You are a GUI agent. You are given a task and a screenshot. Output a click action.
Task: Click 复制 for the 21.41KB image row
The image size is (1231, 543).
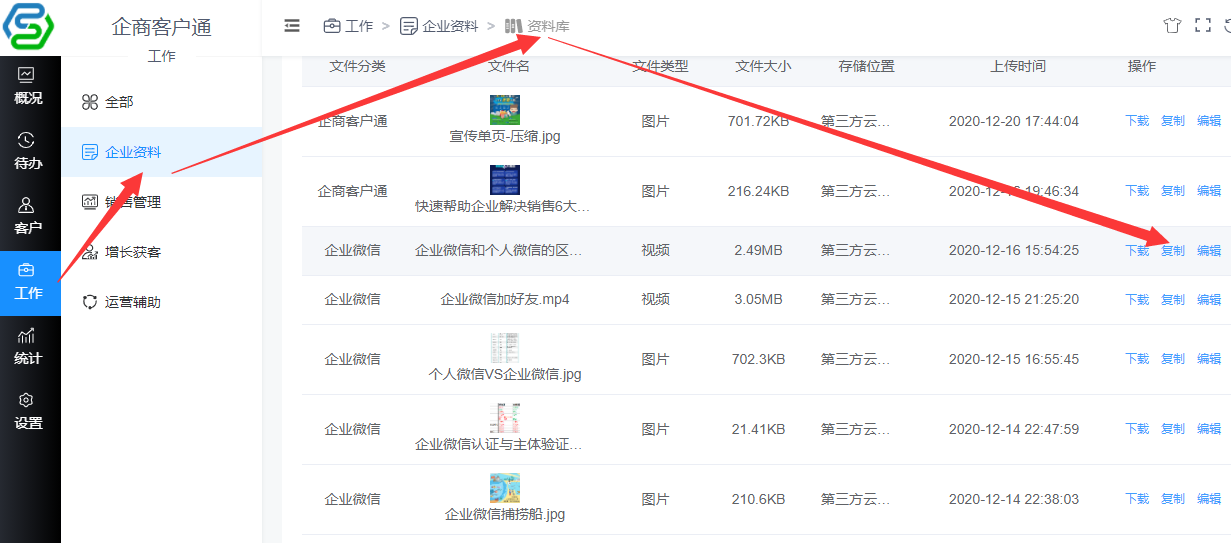pos(1173,429)
